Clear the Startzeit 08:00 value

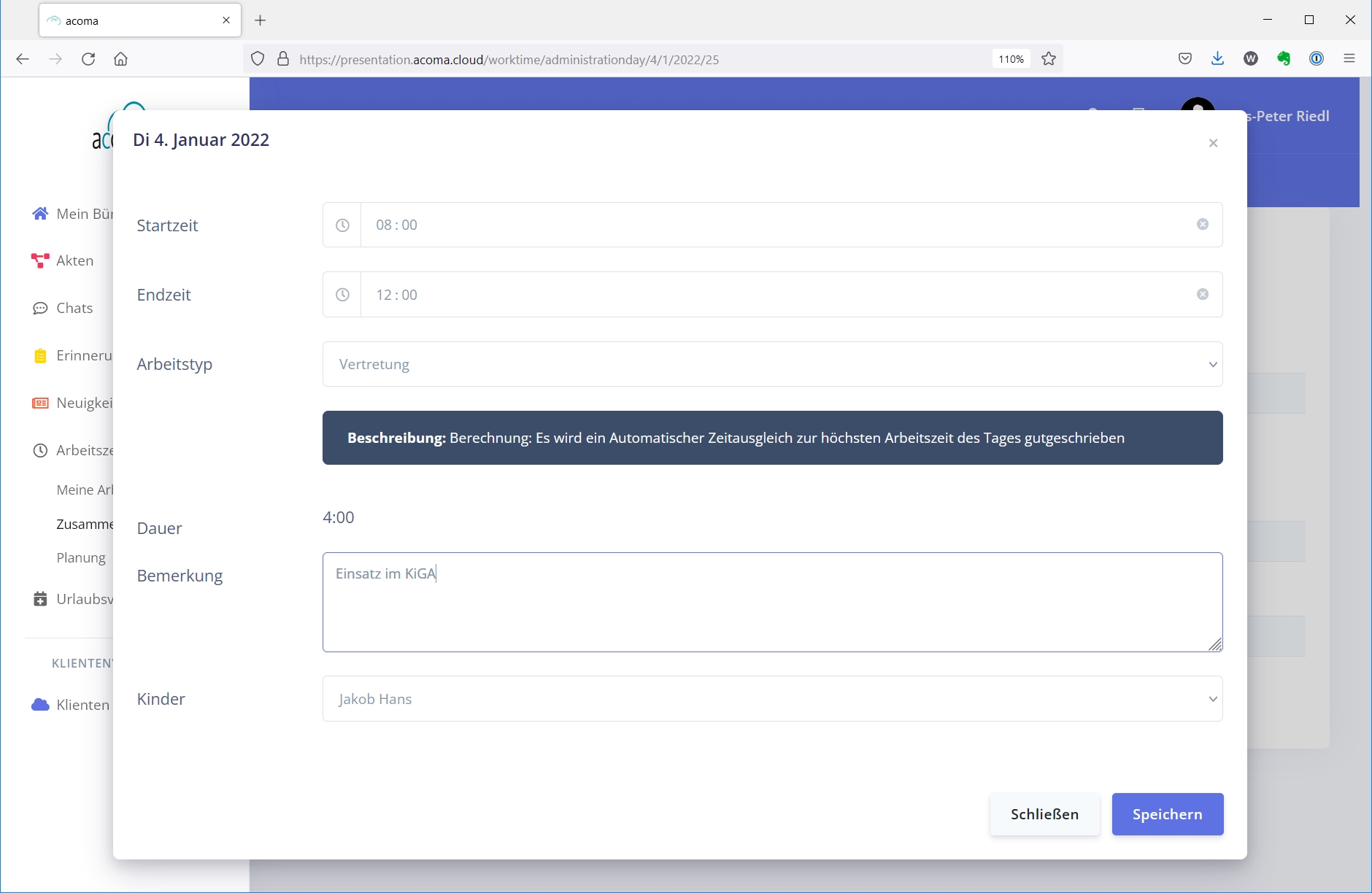pyautogui.click(x=1203, y=225)
